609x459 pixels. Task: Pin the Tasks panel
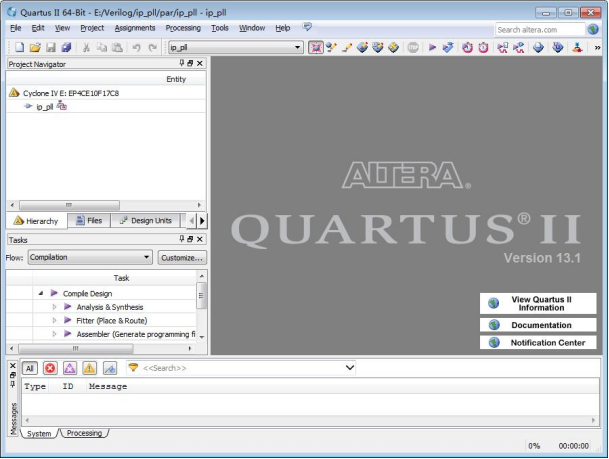(182, 239)
